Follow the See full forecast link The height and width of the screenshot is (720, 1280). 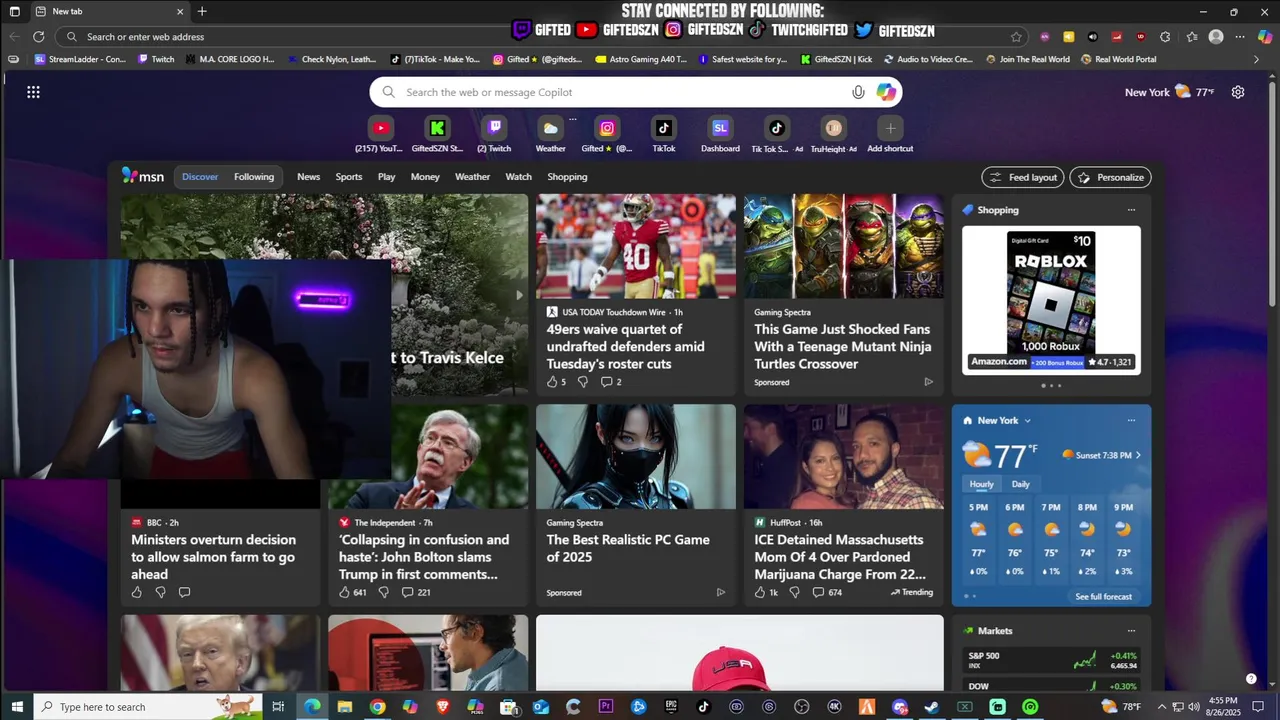1104,597
